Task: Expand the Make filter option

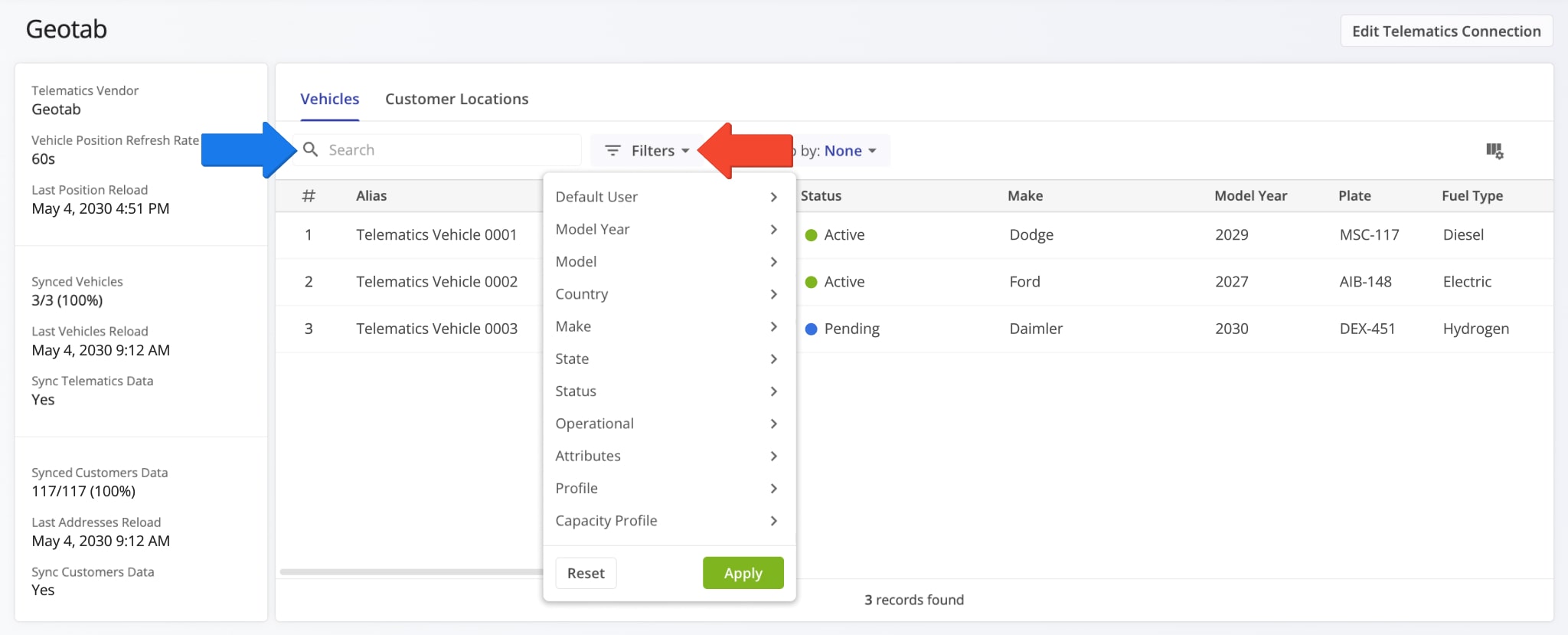Action: pos(669,326)
